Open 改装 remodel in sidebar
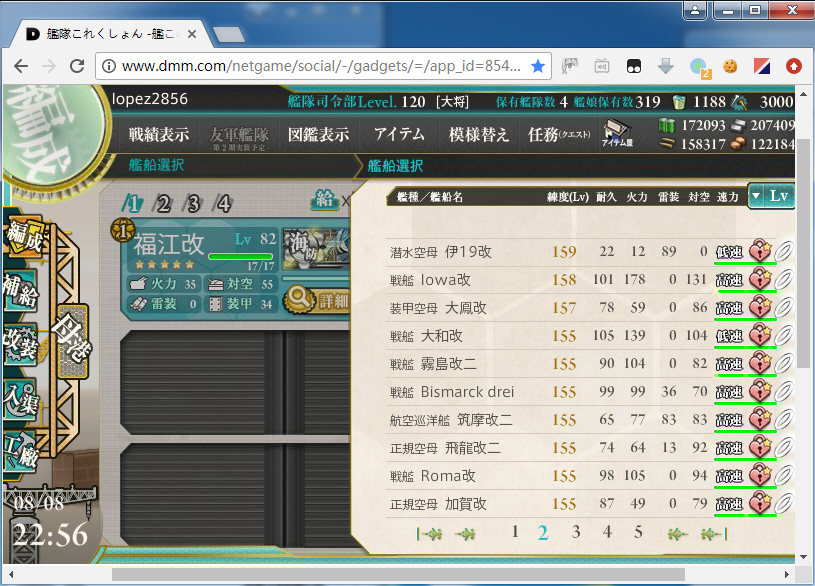 pyautogui.click(x=20, y=344)
